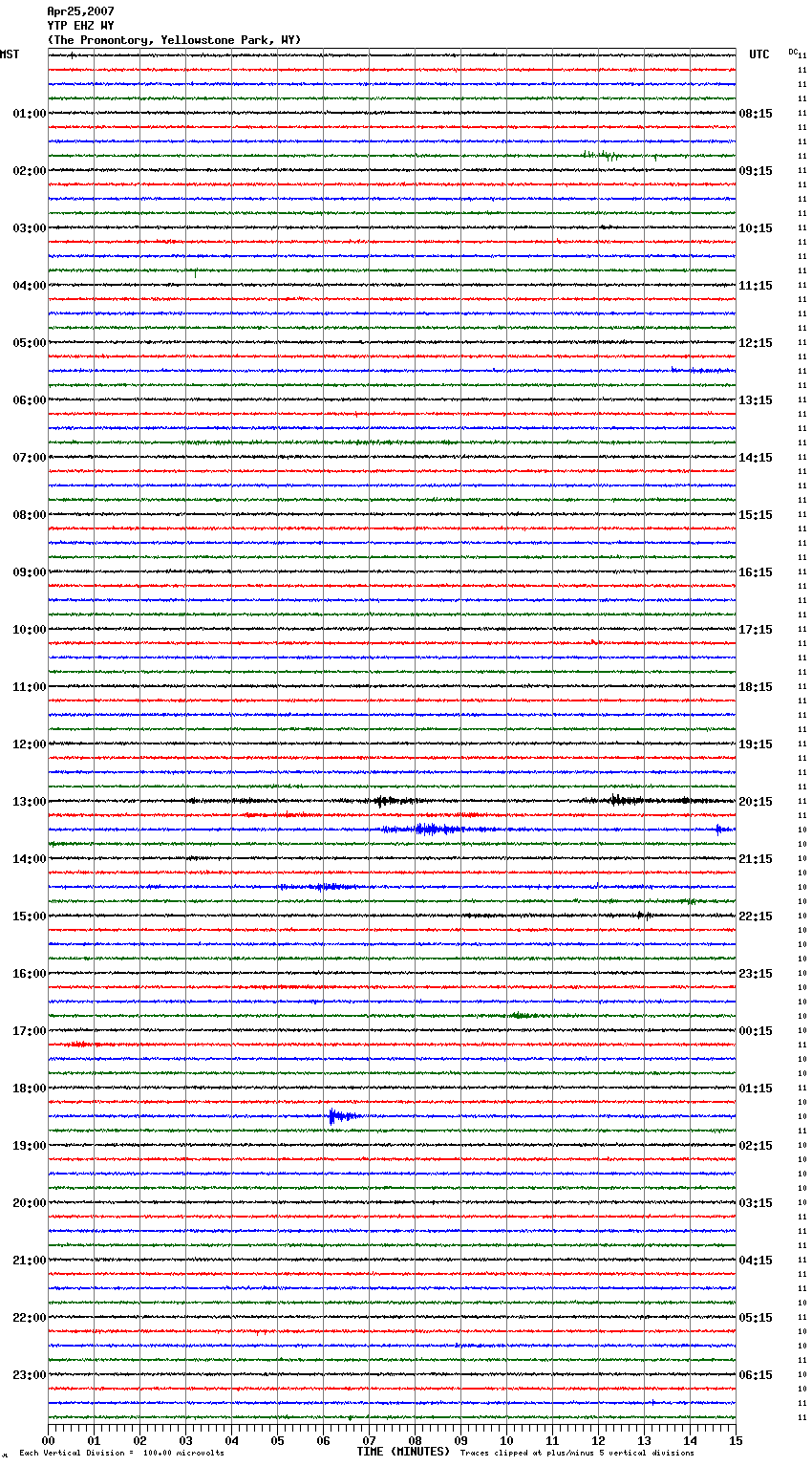Viewport: 812px width, 1466px height.
Task: Click the '11:00' MST time label
Action: point(29,687)
